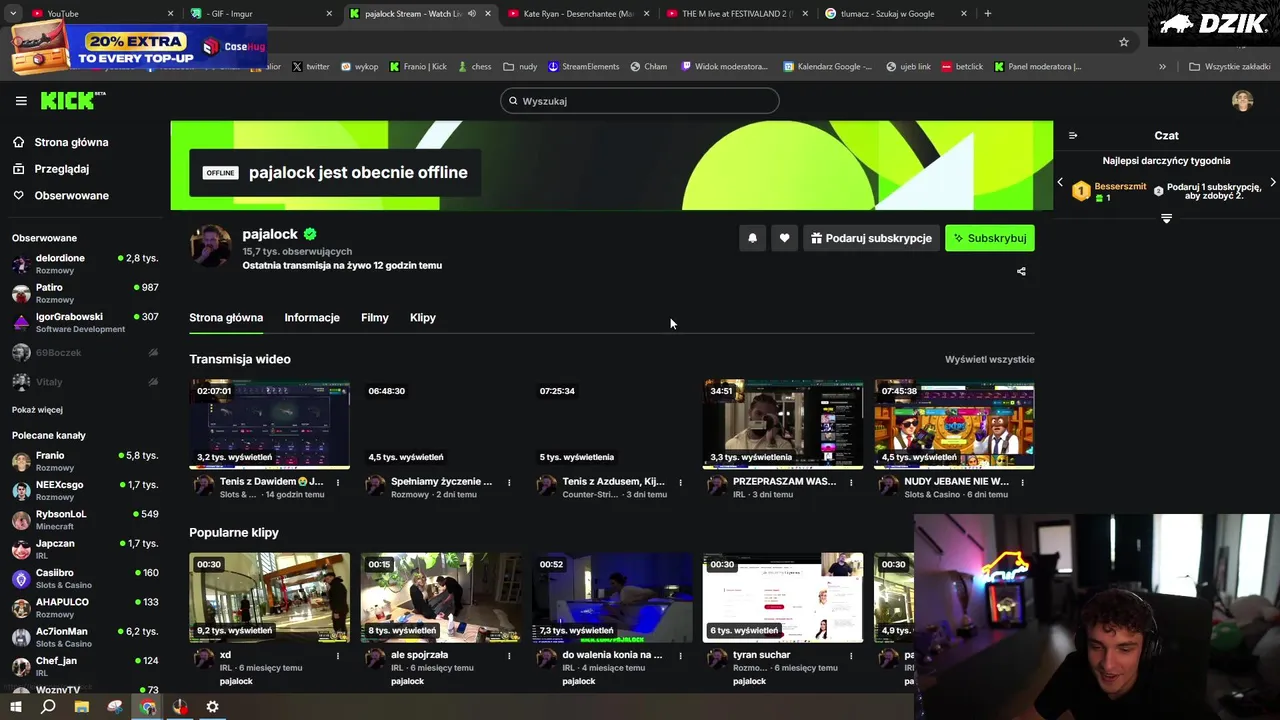Image resolution: width=1280 pixels, height=720 pixels.
Task: Open recommended channel NEEXcsgo
Action: tap(85, 490)
